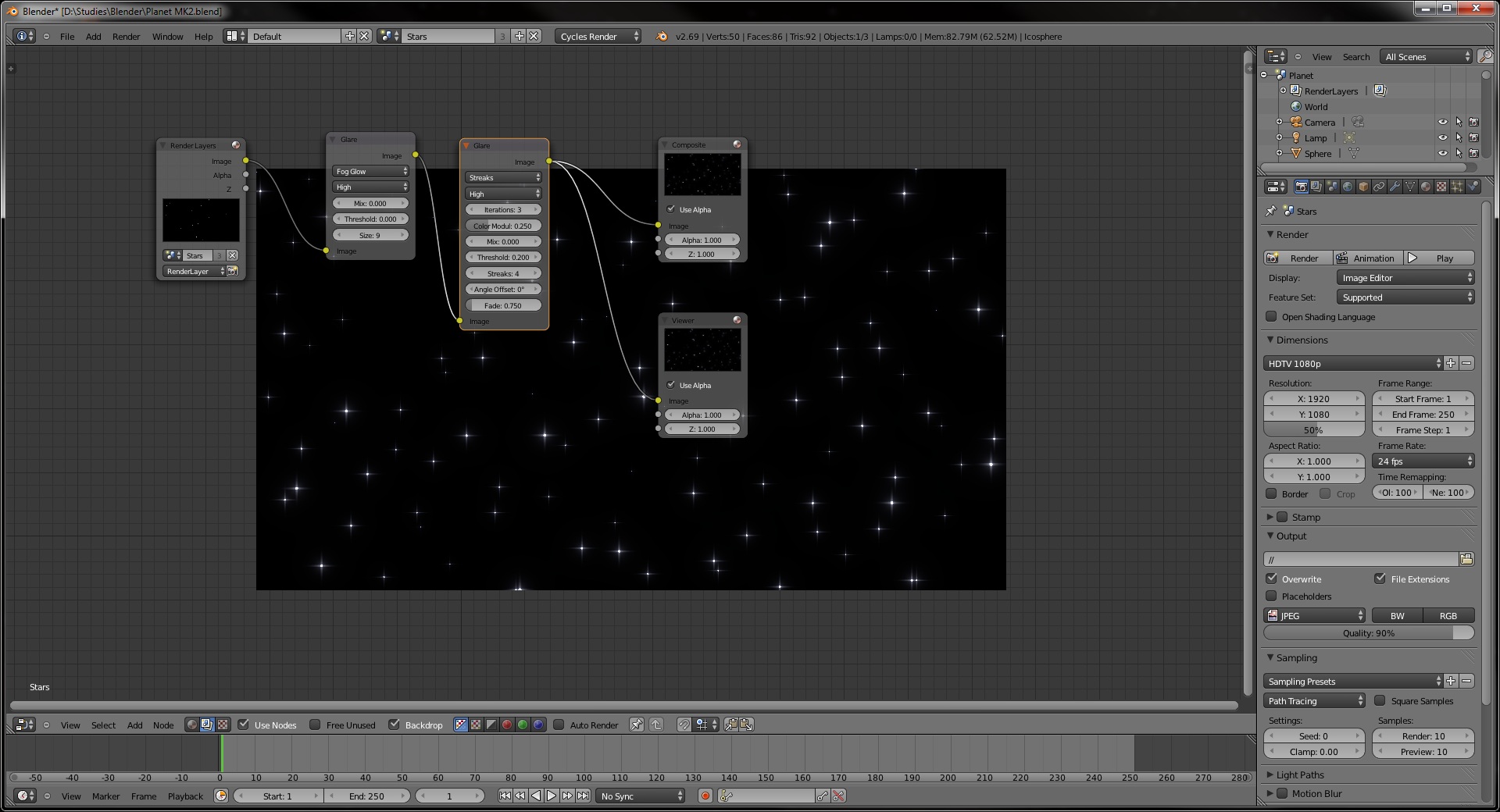Screen dimensions: 1500x812
Task: Open the Cycles Render engine dropdown
Action: click(x=599, y=36)
